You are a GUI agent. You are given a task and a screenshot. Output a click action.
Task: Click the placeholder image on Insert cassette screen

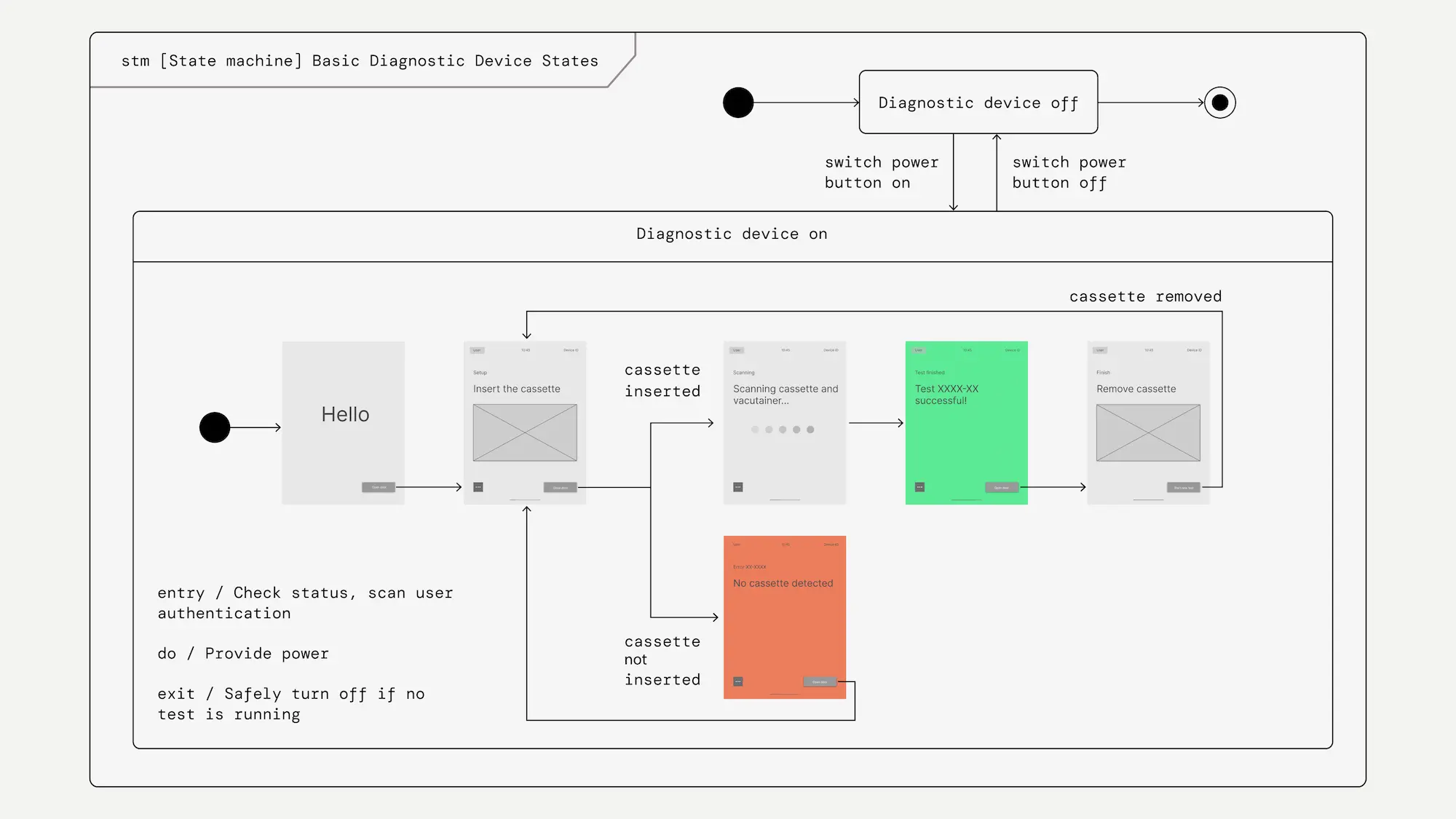[525, 432]
